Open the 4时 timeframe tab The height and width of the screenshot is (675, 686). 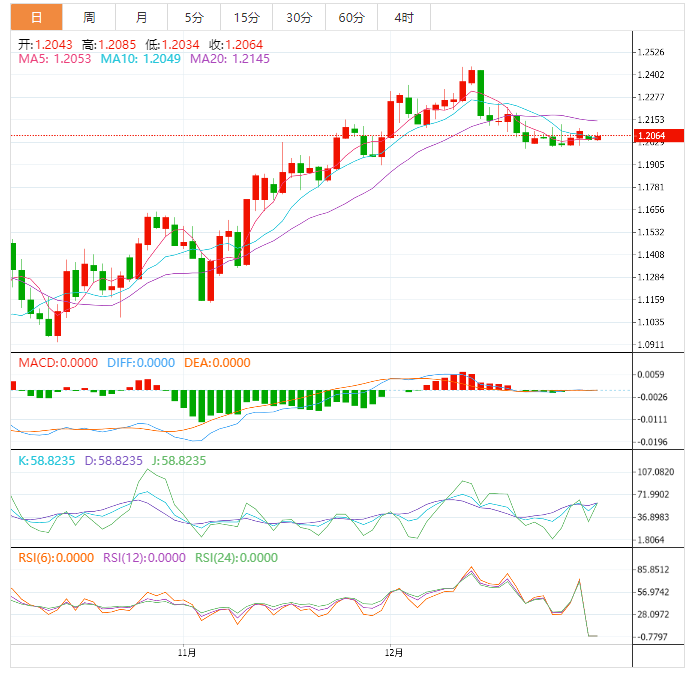(404, 17)
